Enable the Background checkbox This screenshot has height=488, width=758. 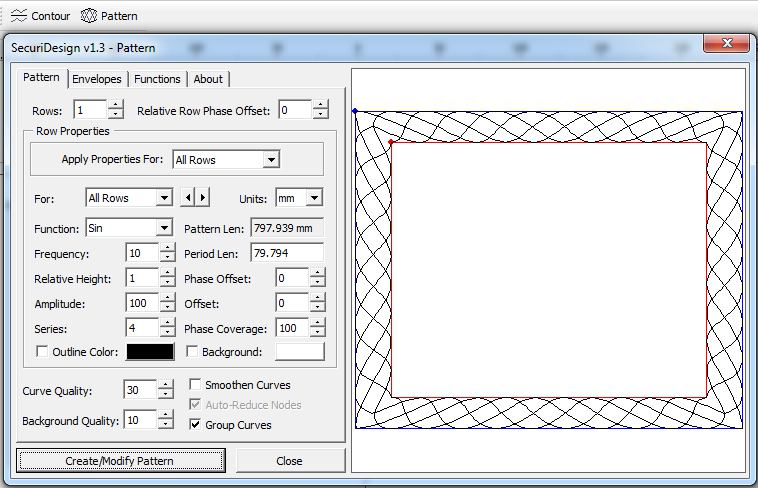click(x=192, y=352)
